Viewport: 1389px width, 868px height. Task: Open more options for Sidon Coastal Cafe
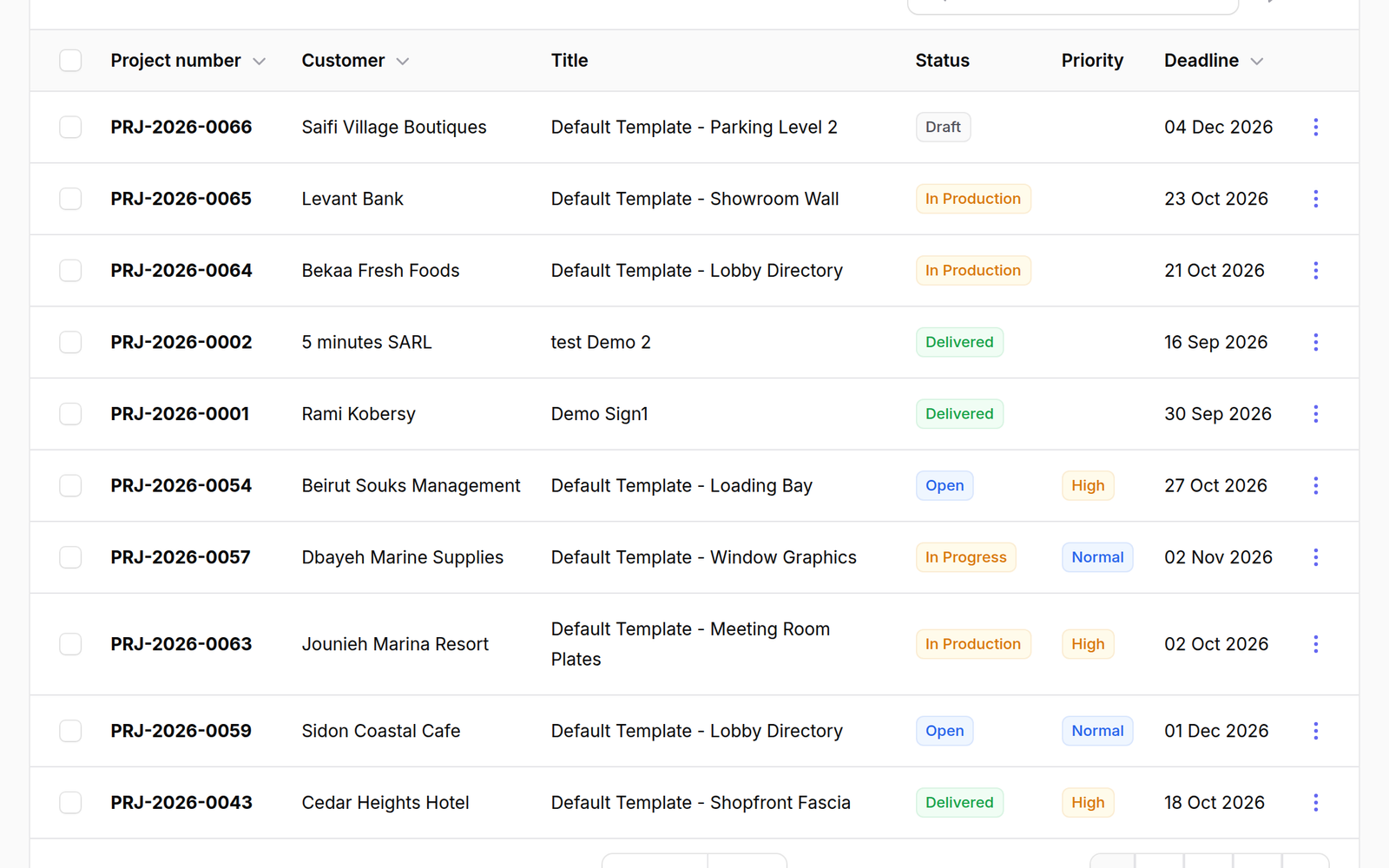[x=1316, y=731]
